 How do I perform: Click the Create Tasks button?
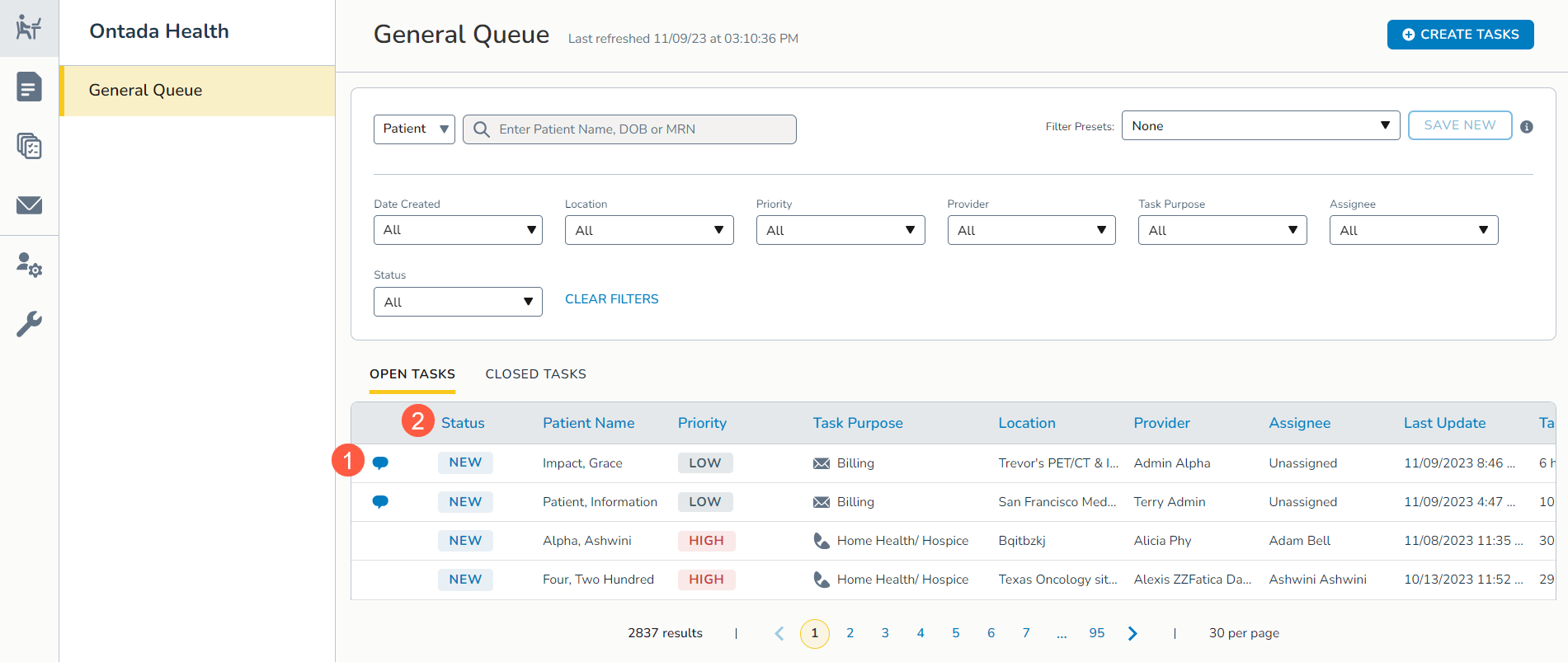[x=1460, y=35]
